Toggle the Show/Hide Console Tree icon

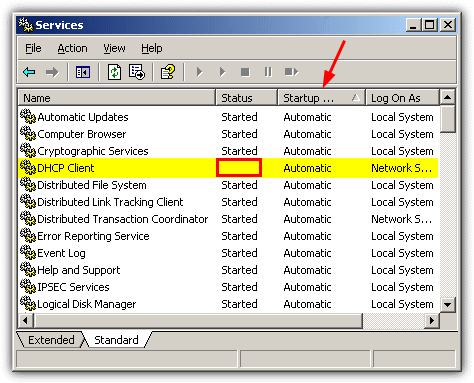[83, 72]
